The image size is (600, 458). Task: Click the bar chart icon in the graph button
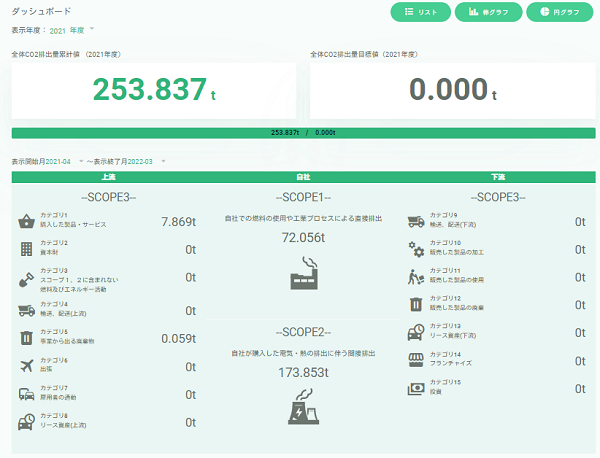474,12
